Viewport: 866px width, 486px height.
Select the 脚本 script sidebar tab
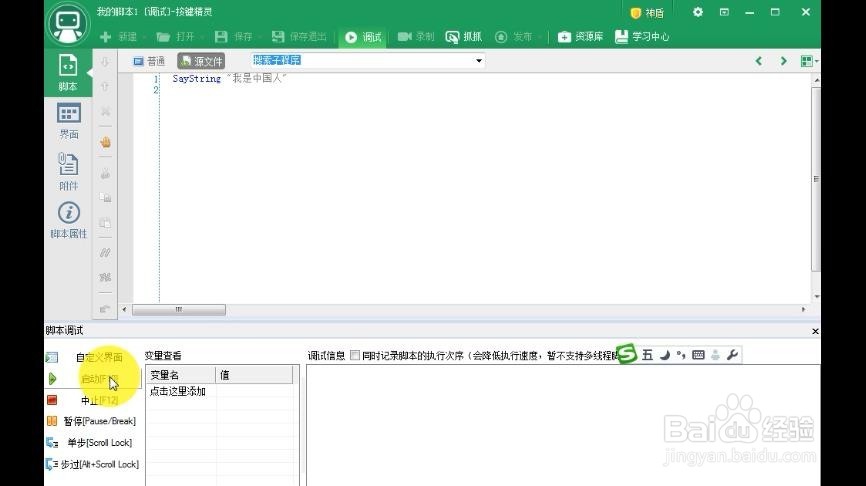[67, 72]
